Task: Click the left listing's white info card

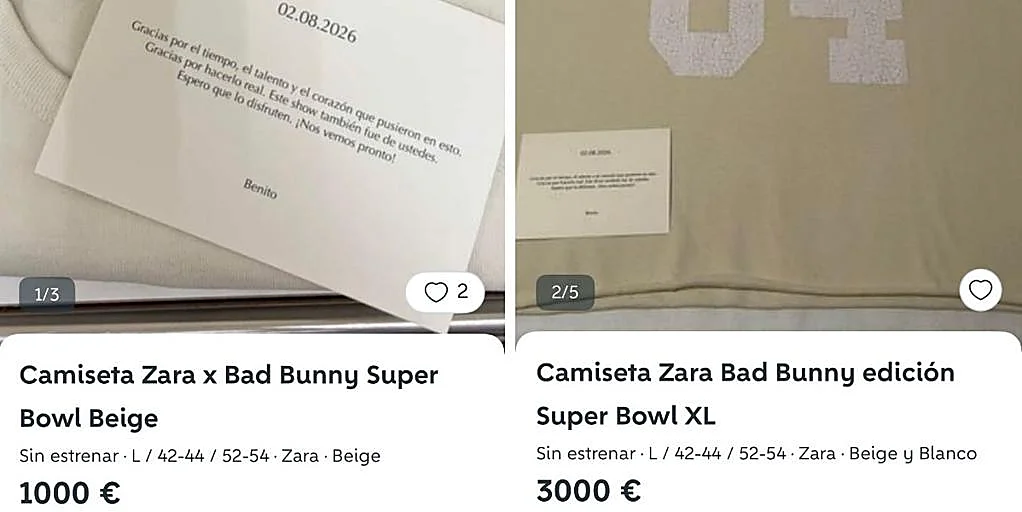Action: pyautogui.click(x=252, y=422)
